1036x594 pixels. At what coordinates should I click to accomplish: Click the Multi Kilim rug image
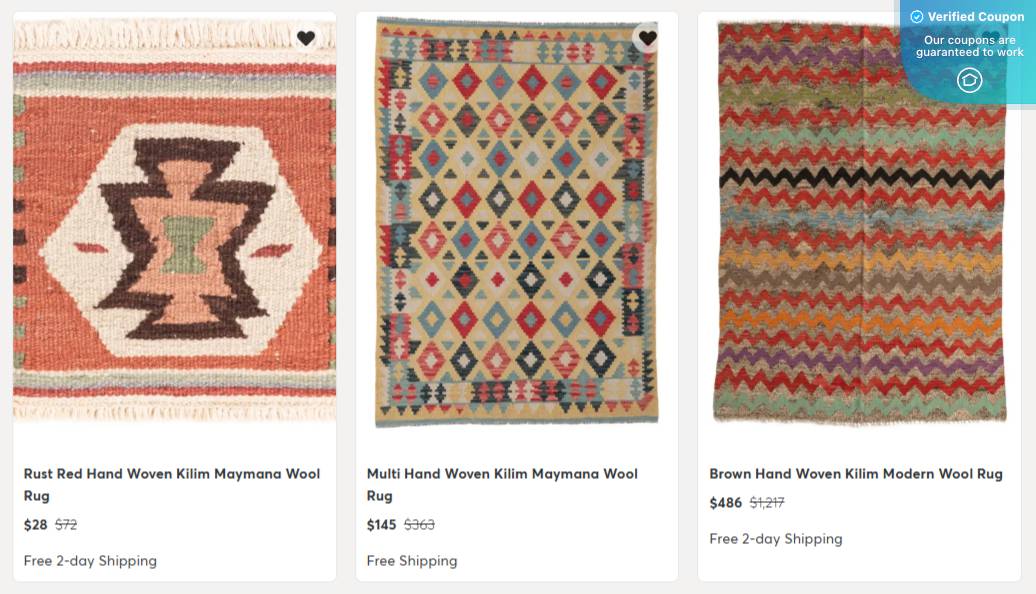[x=517, y=220]
